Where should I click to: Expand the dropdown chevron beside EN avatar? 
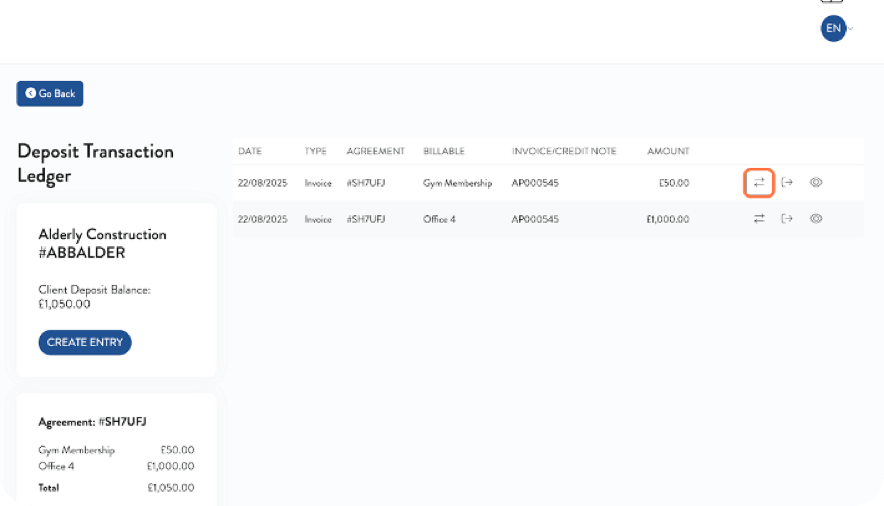pyautogui.click(x=851, y=29)
